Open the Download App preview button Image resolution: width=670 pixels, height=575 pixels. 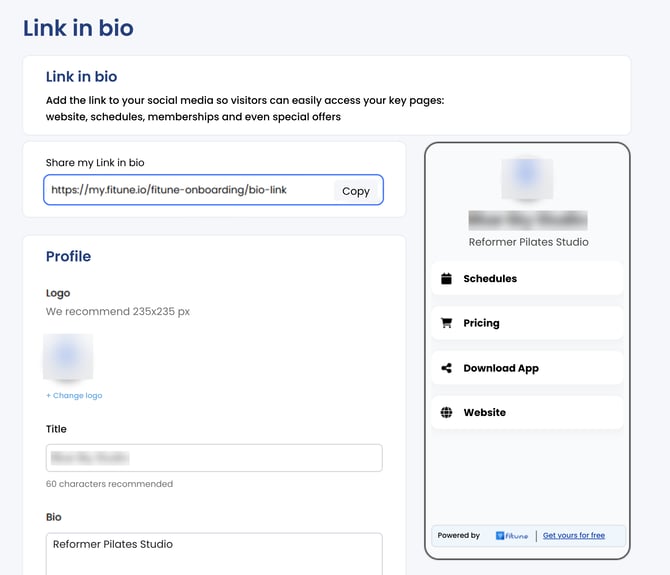pos(527,368)
